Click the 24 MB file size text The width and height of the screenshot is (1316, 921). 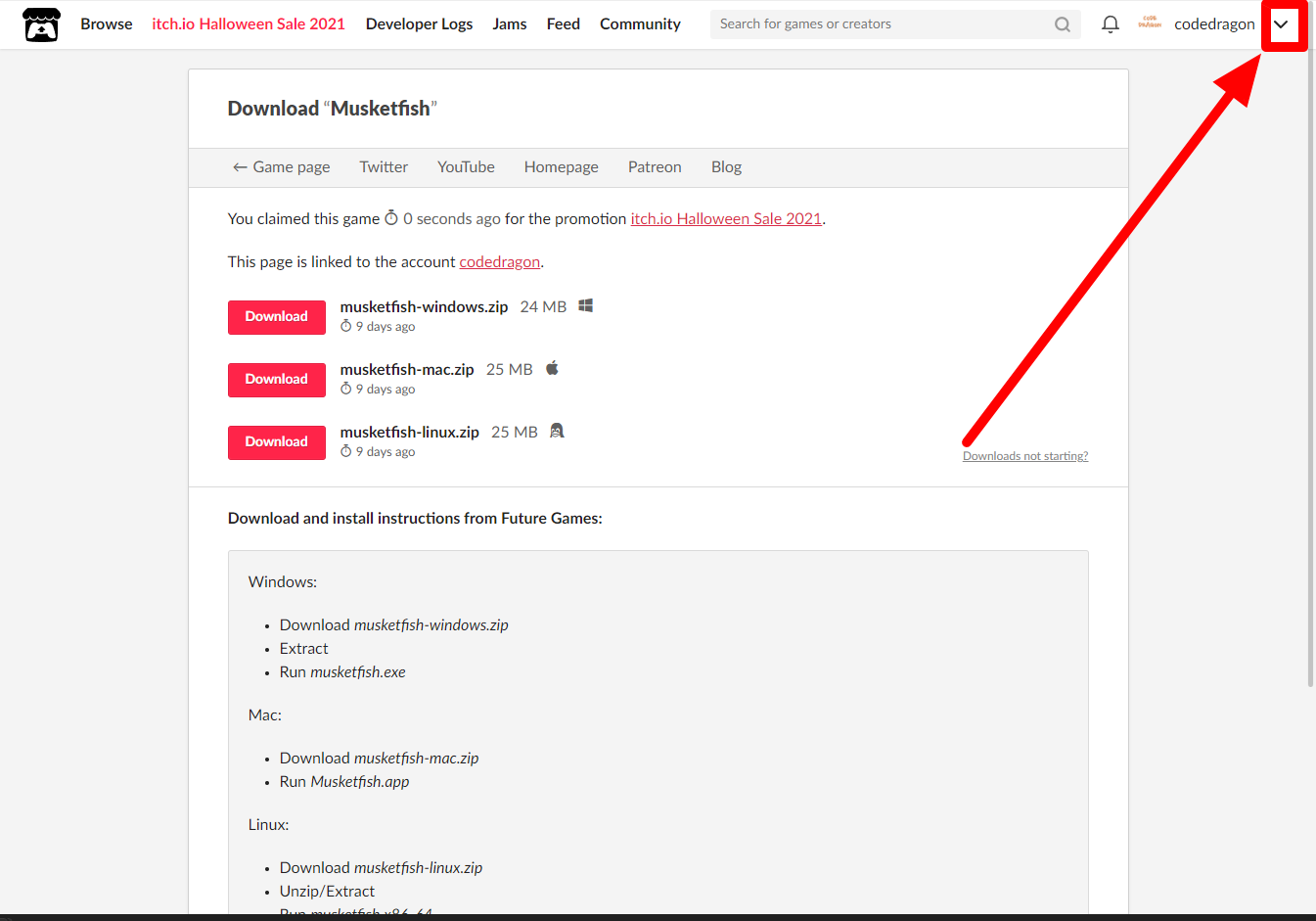[544, 307]
